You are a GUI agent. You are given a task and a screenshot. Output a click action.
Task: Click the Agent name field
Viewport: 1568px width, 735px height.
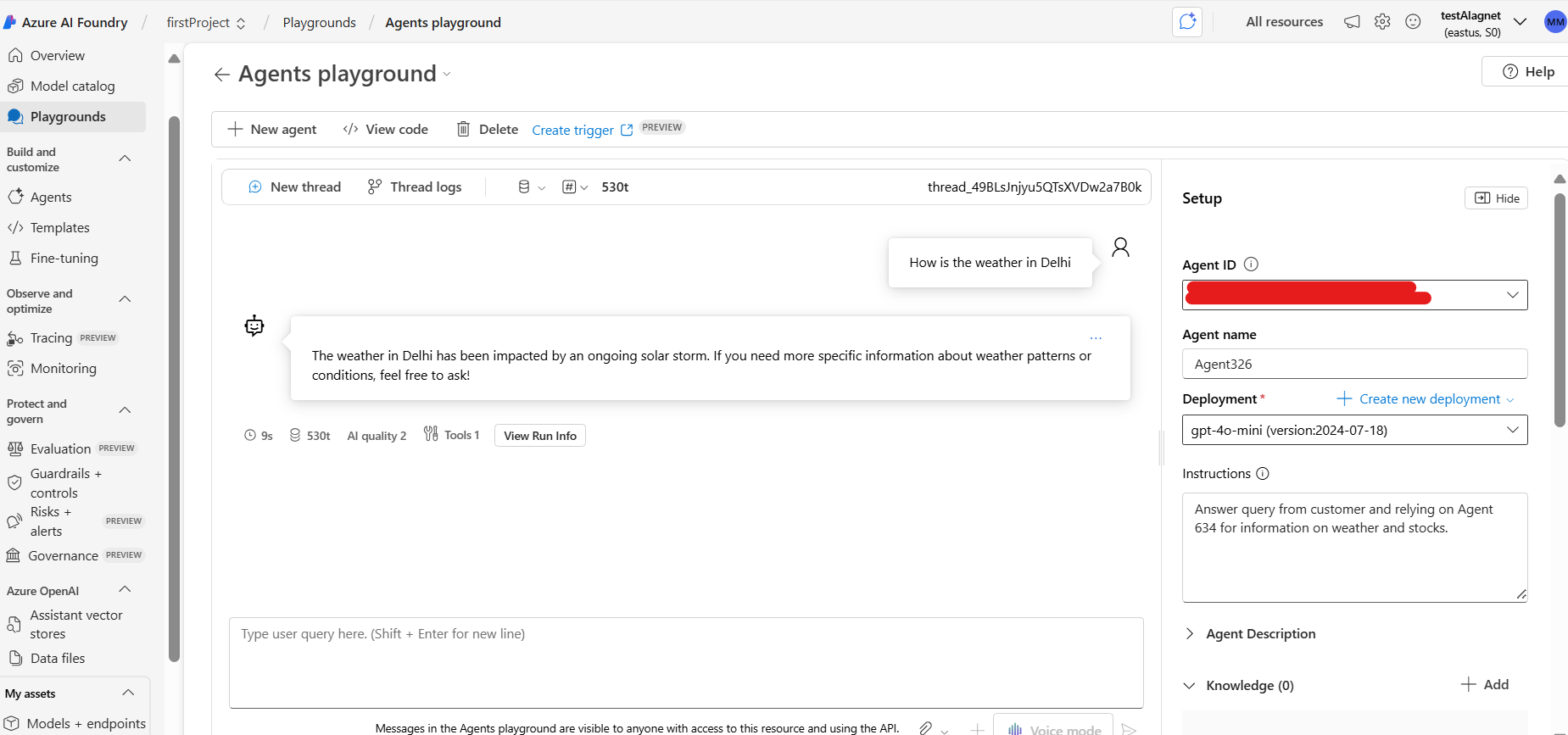click(x=1355, y=364)
